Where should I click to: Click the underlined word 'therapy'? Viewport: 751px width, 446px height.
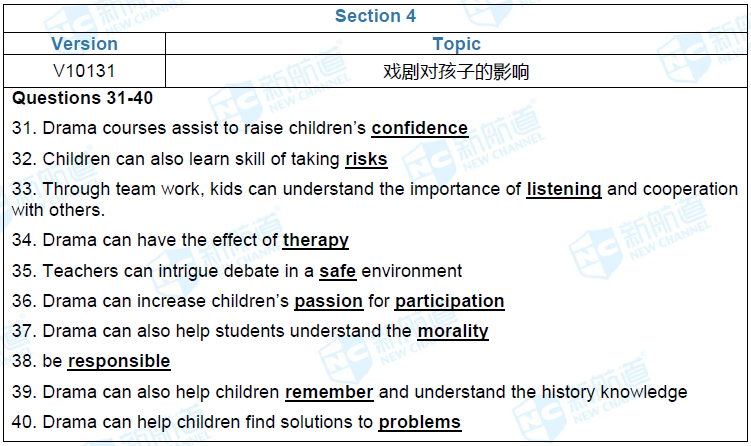[316, 240]
